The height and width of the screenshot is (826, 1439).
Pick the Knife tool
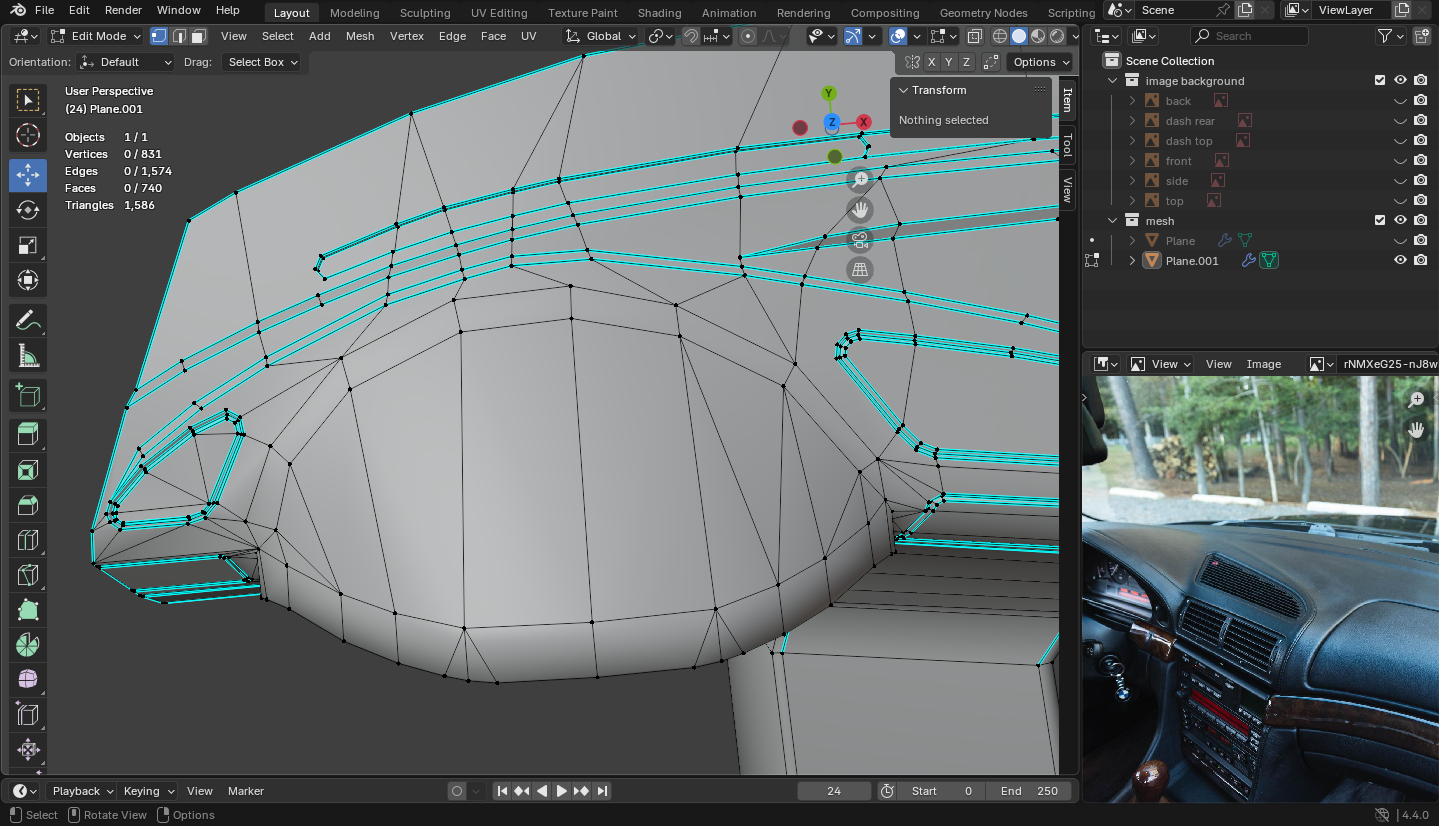[28, 575]
